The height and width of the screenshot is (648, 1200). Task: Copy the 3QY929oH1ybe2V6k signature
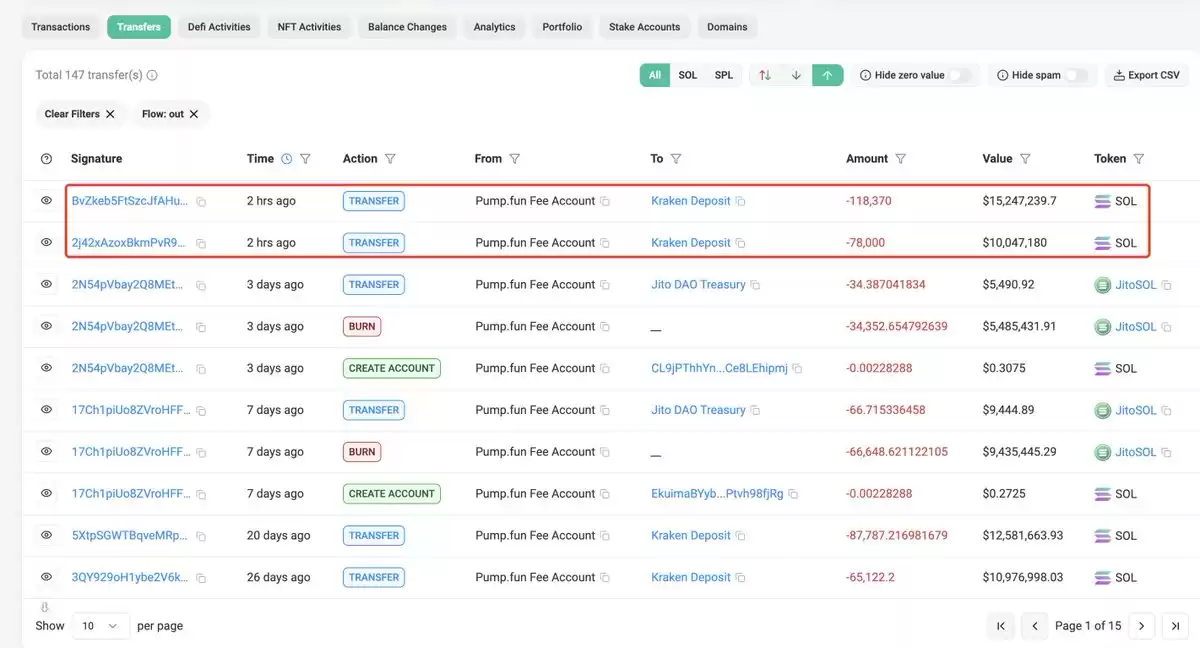[201, 579]
